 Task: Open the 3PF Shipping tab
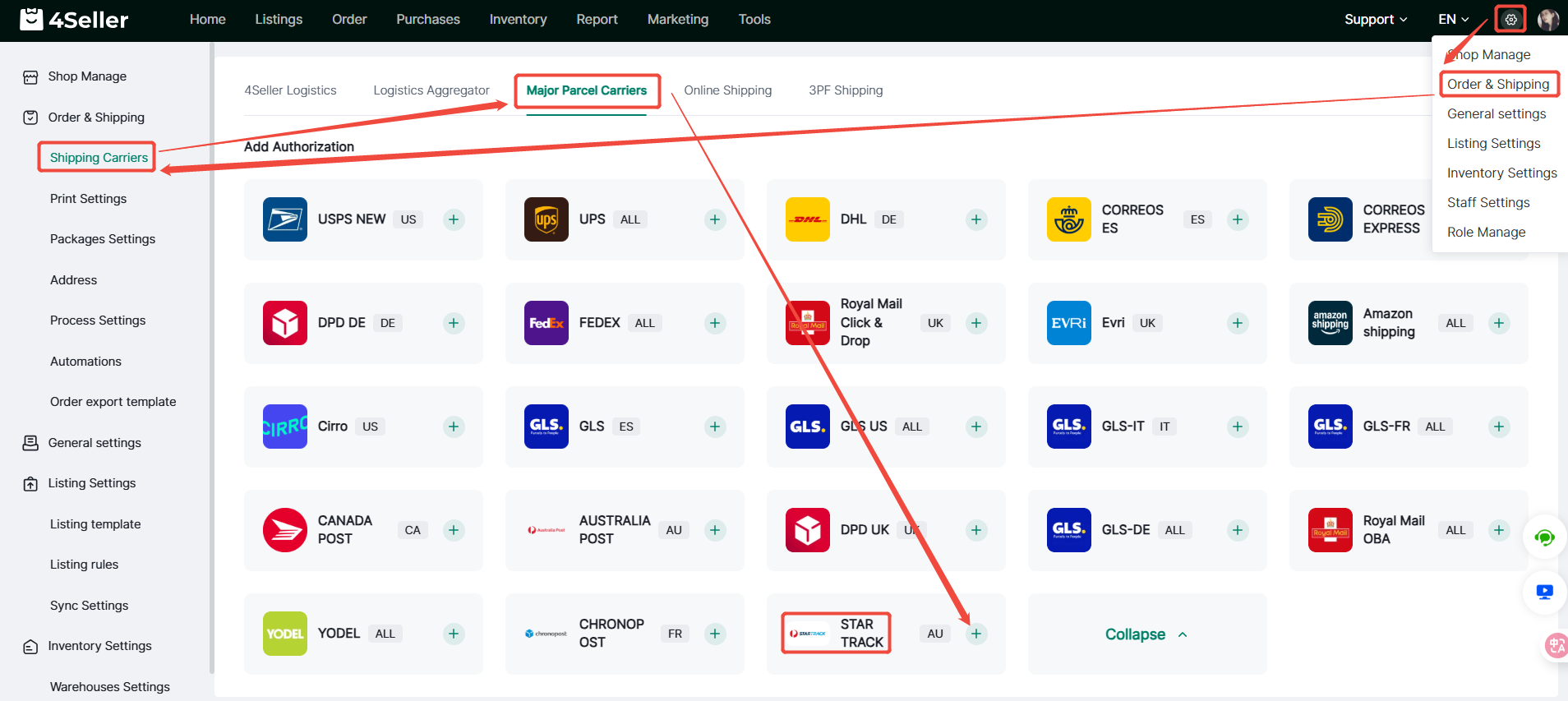coord(846,90)
